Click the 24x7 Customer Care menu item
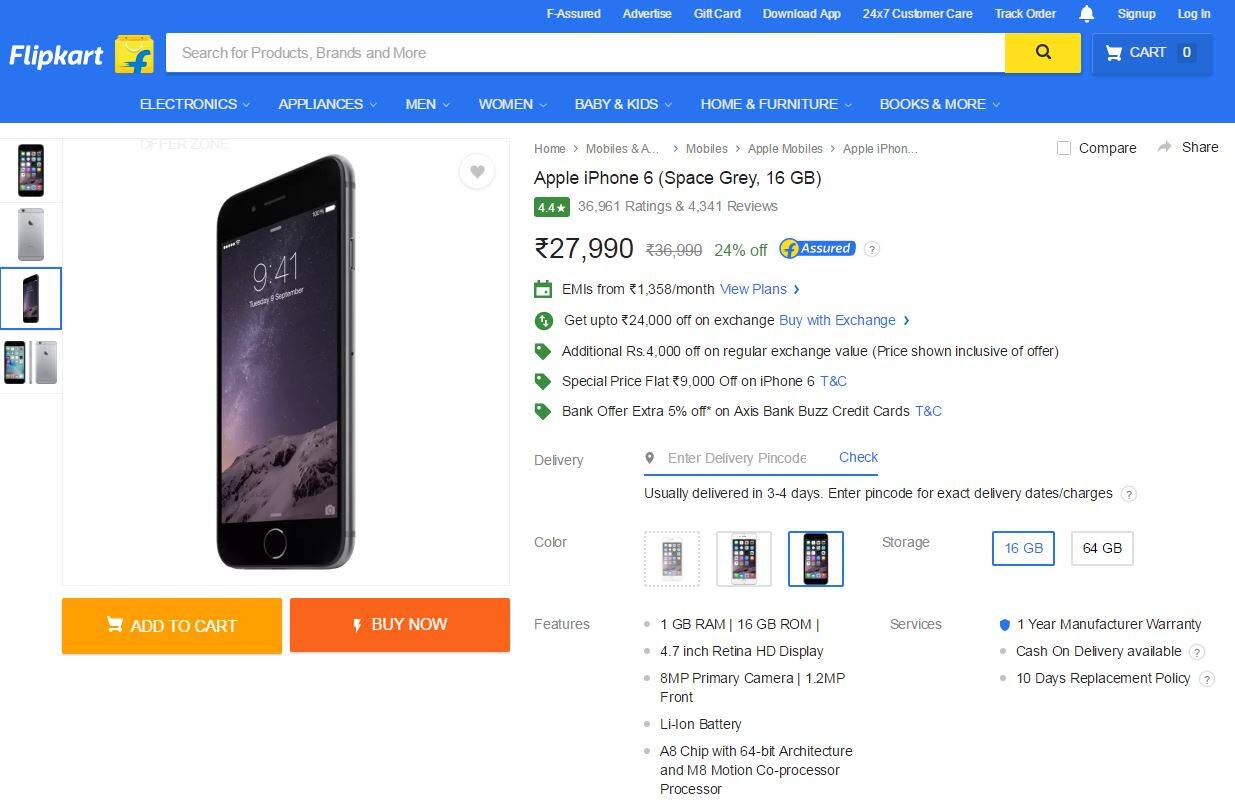This screenshot has height=800, width=1235. (917, 13)
